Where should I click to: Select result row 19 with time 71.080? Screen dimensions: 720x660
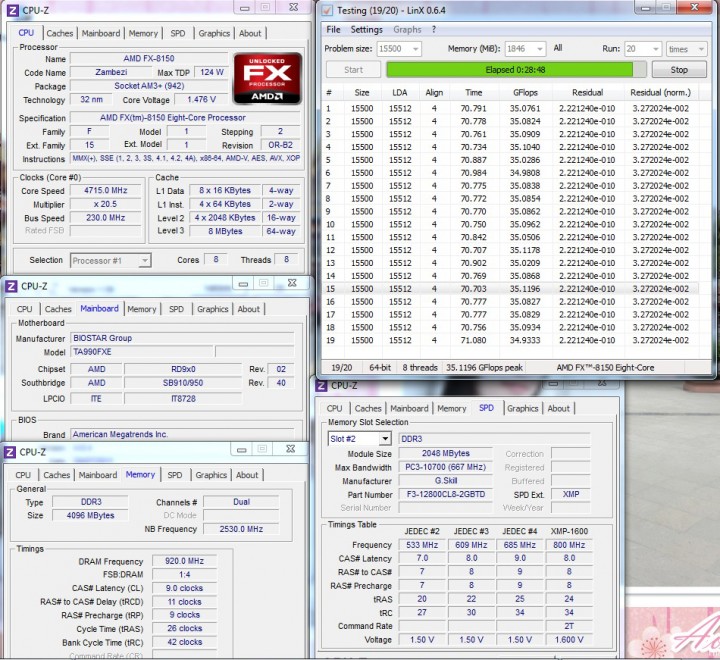510,340
